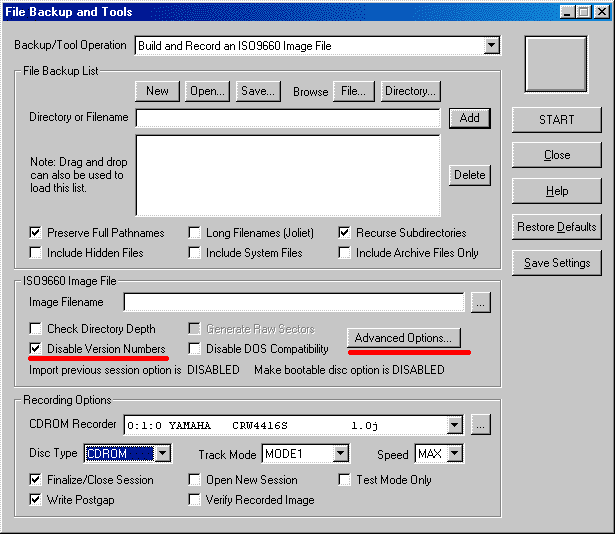Browse for a Directory
This screenshot has width=615, height=534.
410,91
